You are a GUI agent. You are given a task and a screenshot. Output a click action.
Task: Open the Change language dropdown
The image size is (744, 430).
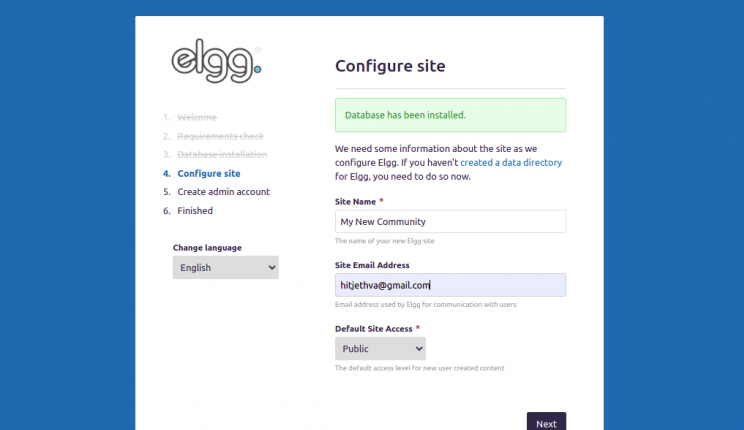[x=225, y=268]
